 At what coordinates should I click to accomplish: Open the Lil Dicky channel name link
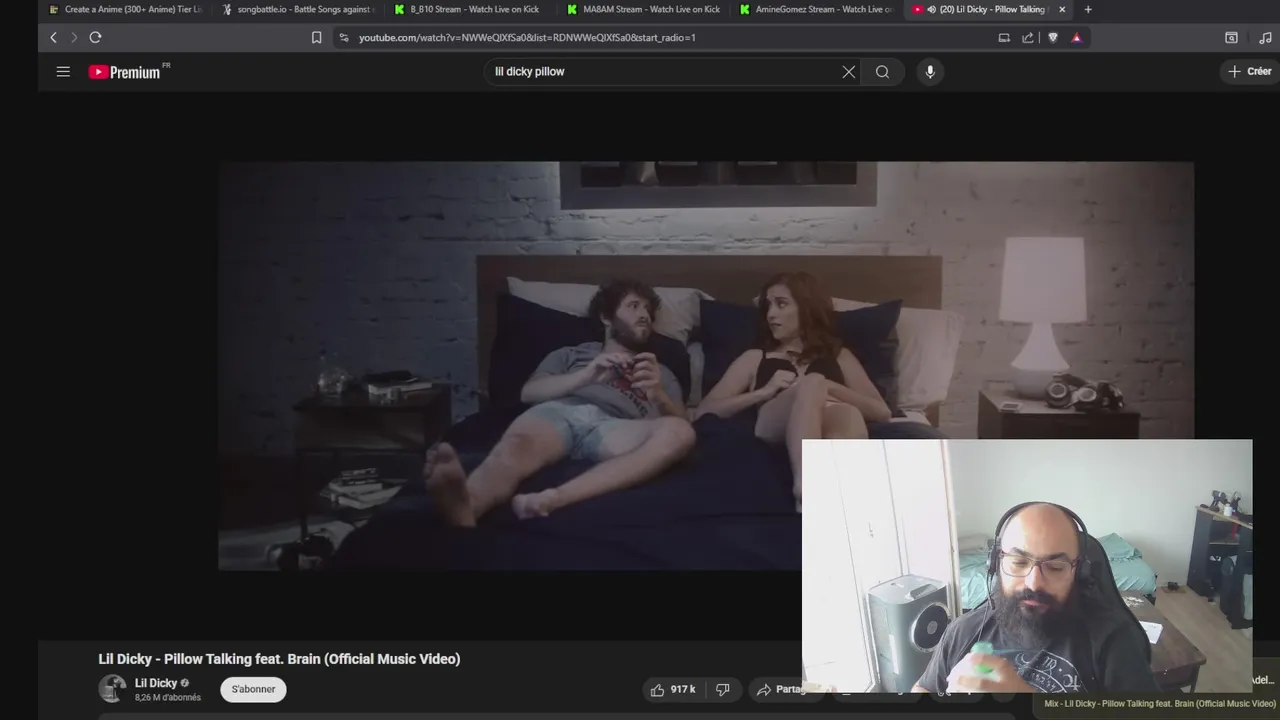[156, 683]
